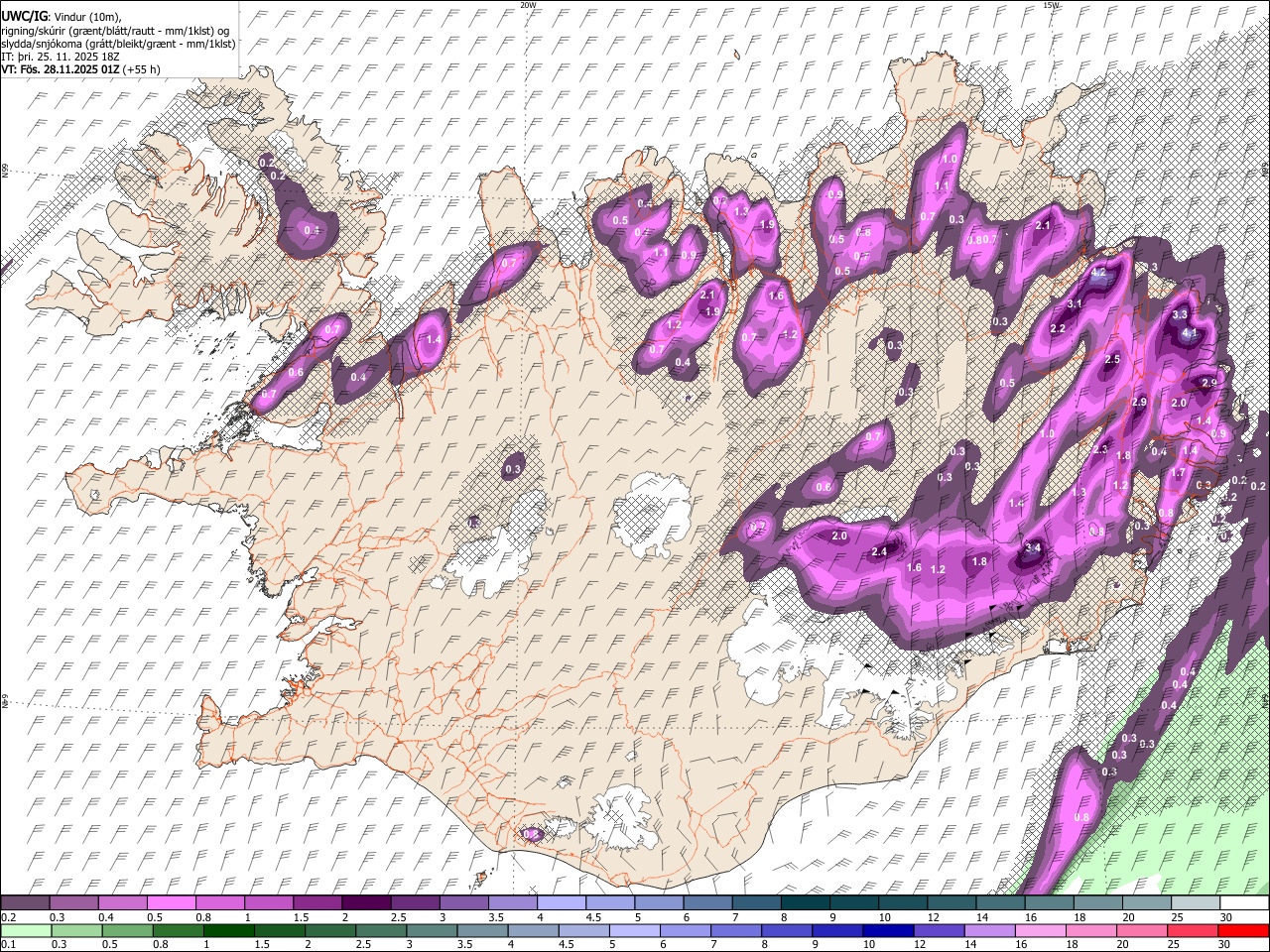Image resolution: width=1270 pixels, height=952 pixels.
Task: Click the 4.1 snowfall value on map
Action: click(1190, 334)
